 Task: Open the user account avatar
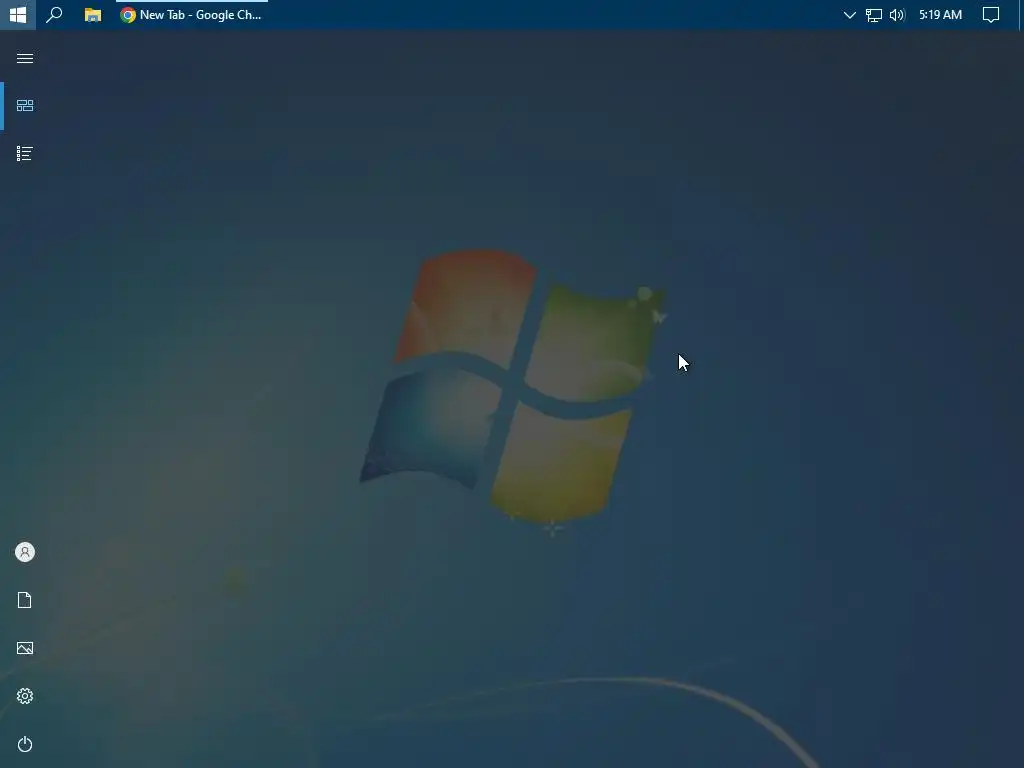(x=25, y=552)
